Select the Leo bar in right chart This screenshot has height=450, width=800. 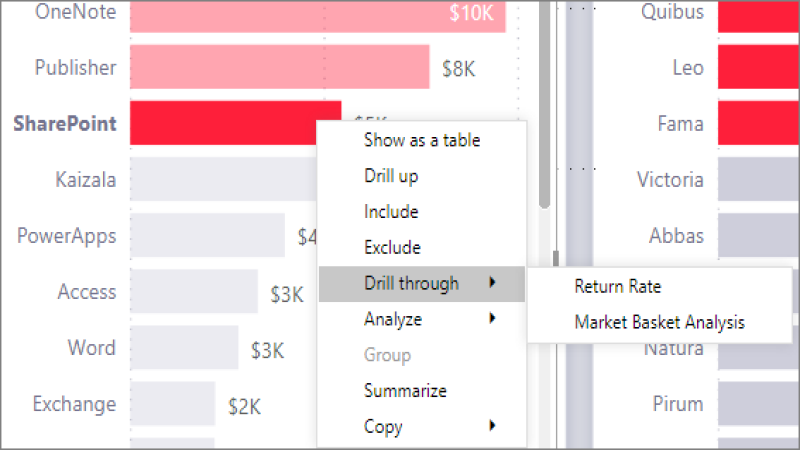coord(758,67)
